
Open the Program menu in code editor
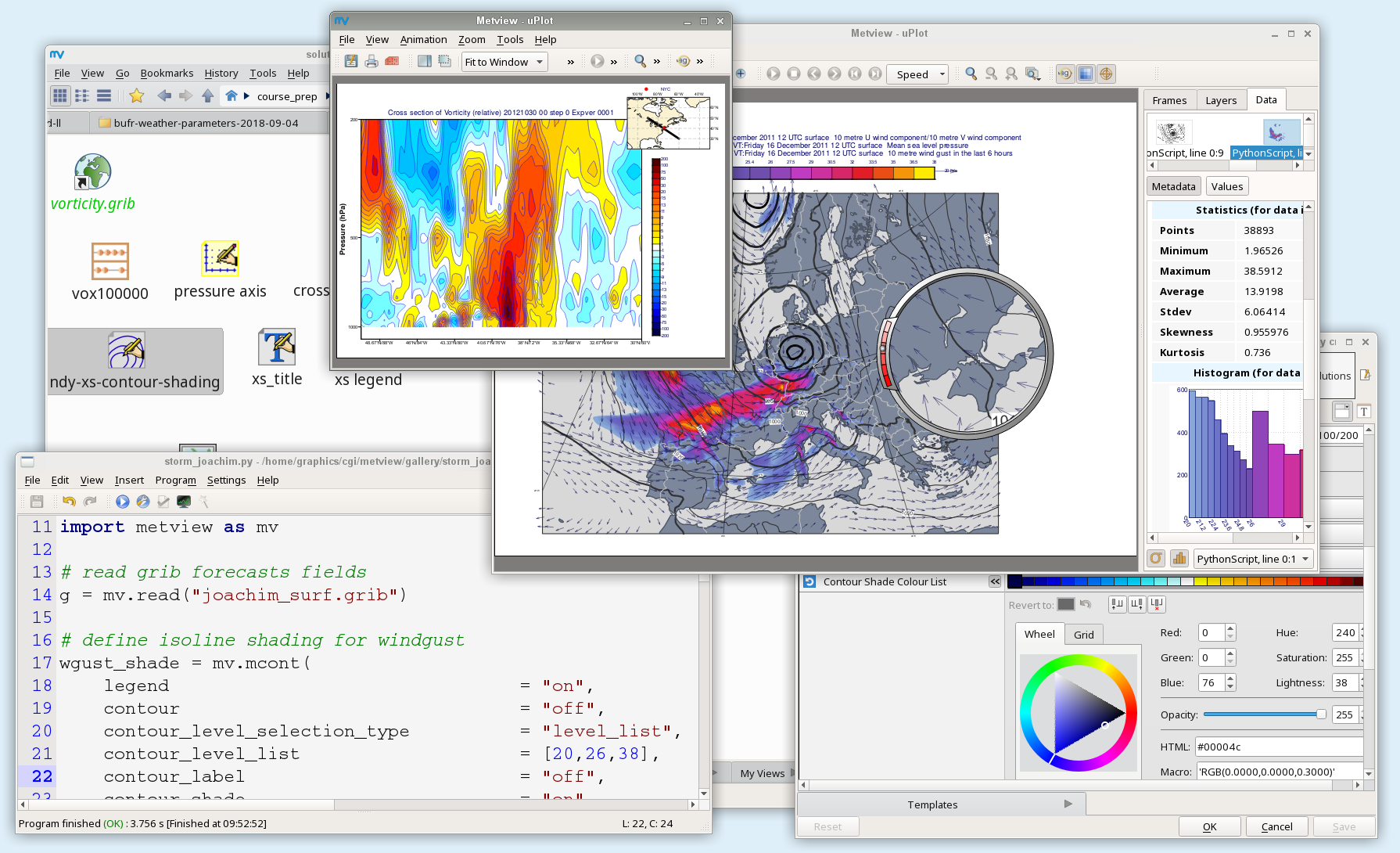tap(175, 480)
